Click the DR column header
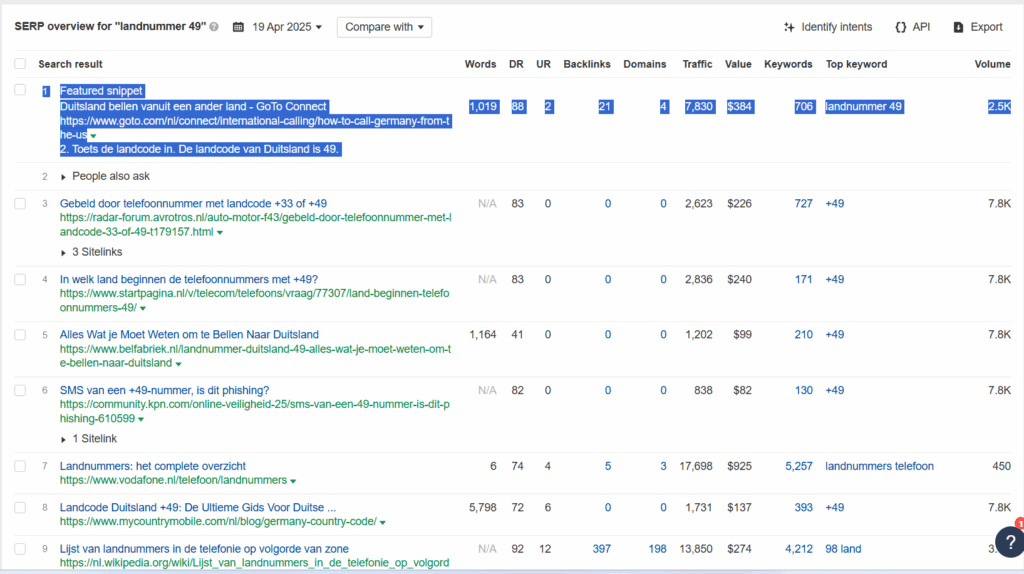This screenshot has width=1024, height=574. [x=516, y=64]
